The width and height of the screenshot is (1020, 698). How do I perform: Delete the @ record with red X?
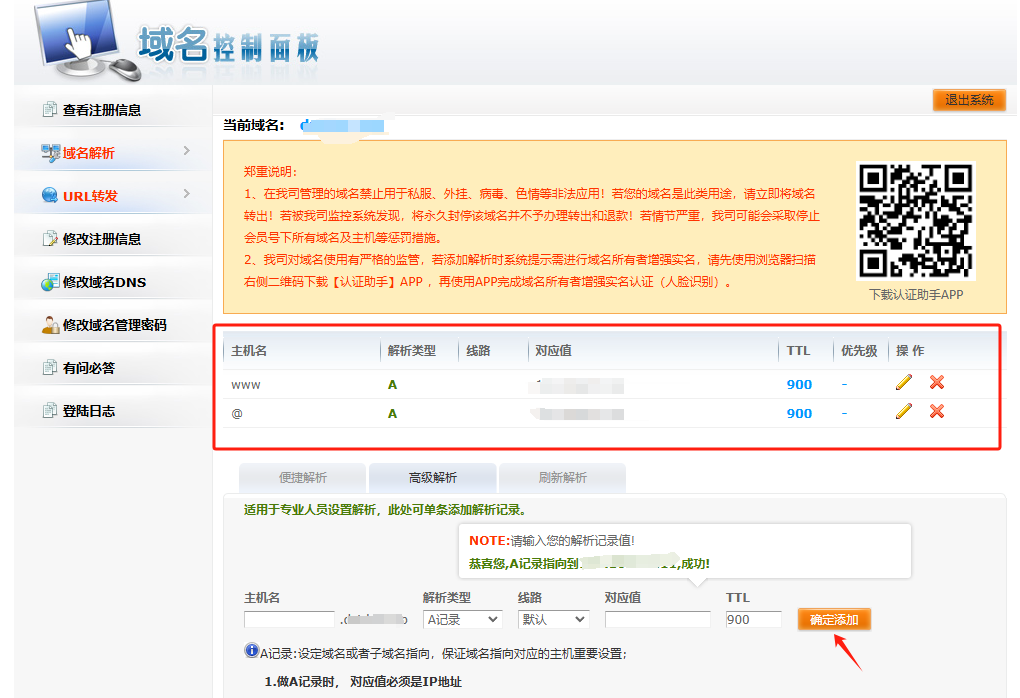[937, 411]
